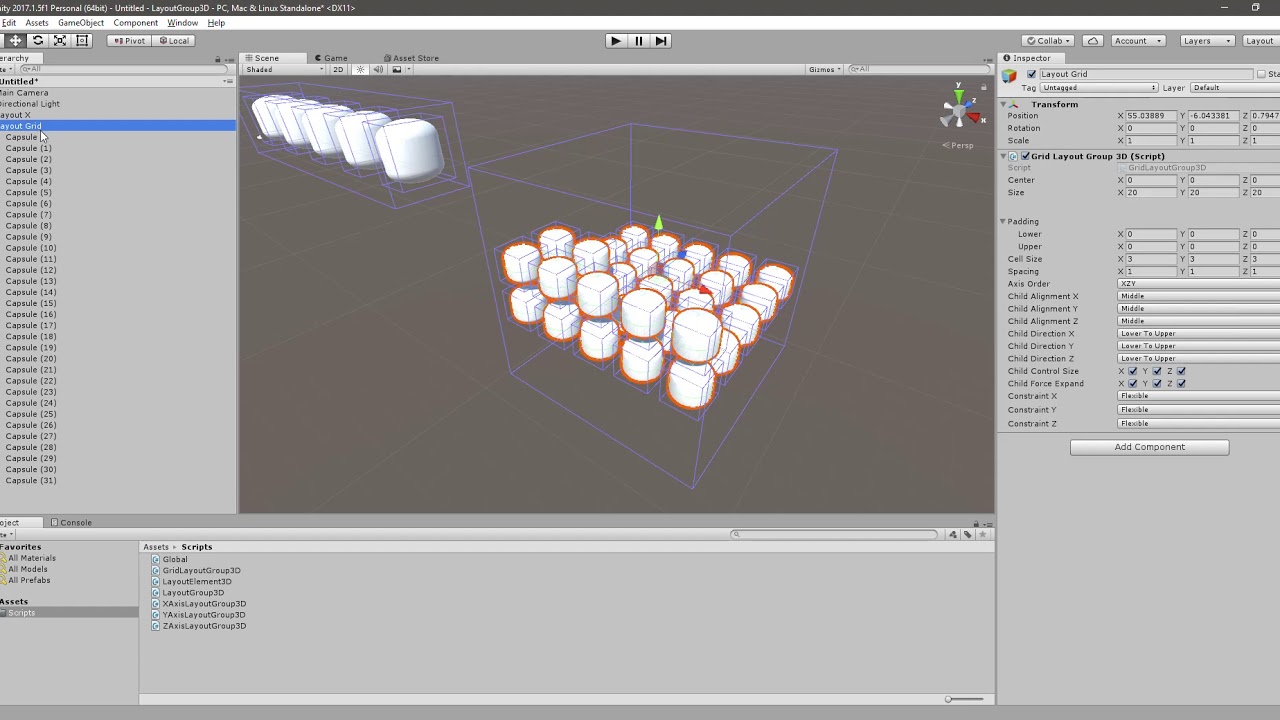The width and height of the screenshot is (1280, 720).
Task: Open Shaded draw mode dropdown
Action: coord(283,69)
